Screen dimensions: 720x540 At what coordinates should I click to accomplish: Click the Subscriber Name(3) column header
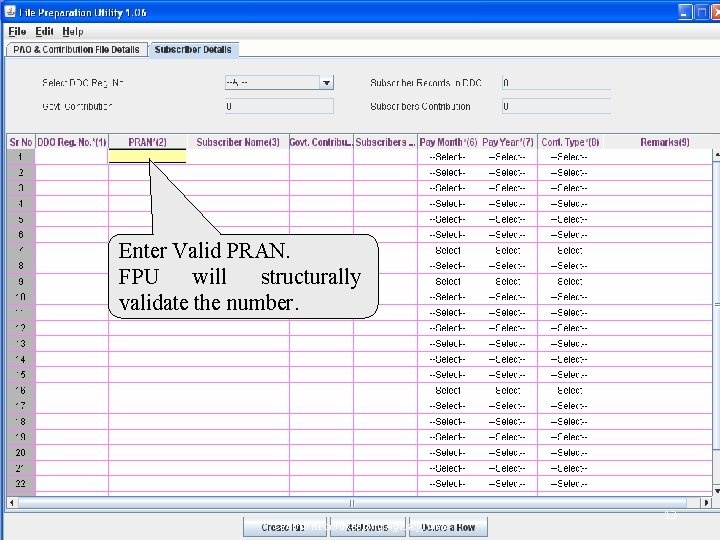point(238,142)
